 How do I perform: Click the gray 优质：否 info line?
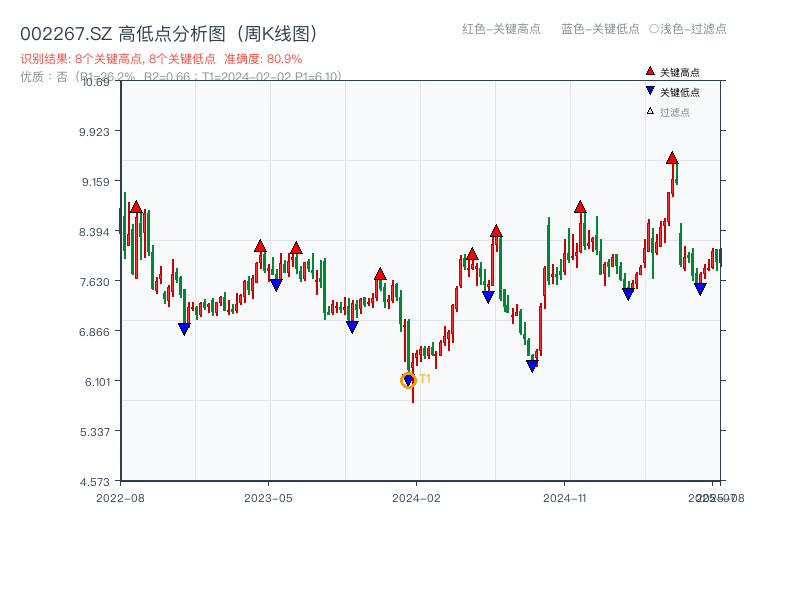pyautogui.click(x=181, y=77)
